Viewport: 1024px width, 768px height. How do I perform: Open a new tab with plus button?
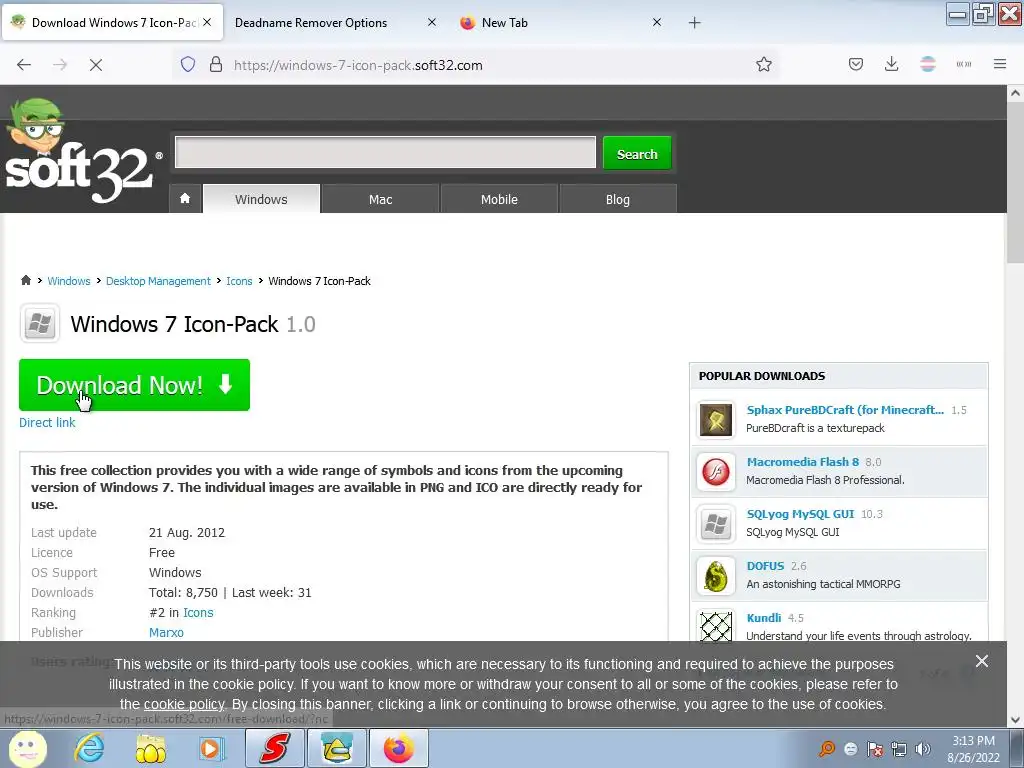[694, 23]
